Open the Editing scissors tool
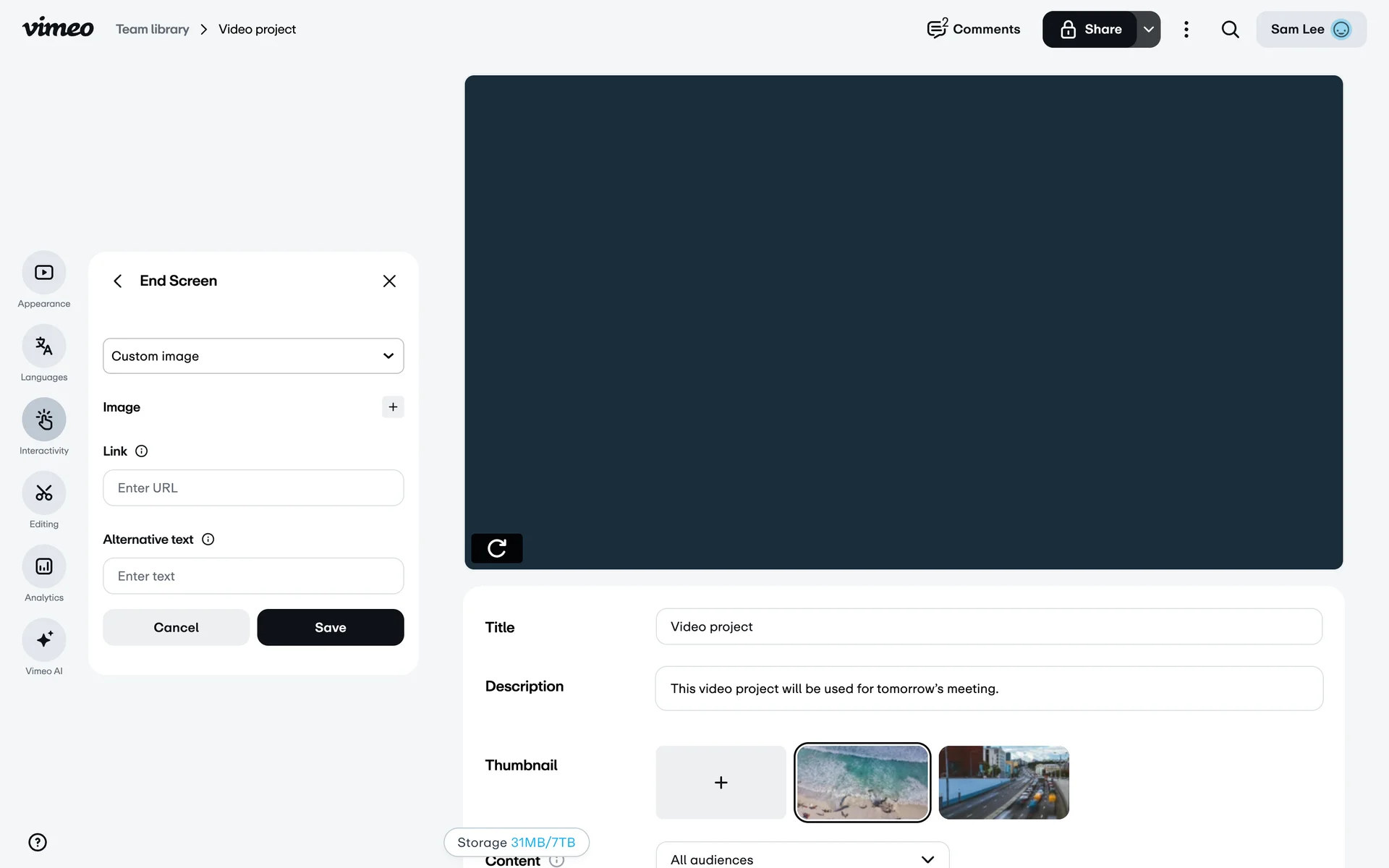Image resolution: width=1389 pixels, height=868 pixels. (44, 493)
